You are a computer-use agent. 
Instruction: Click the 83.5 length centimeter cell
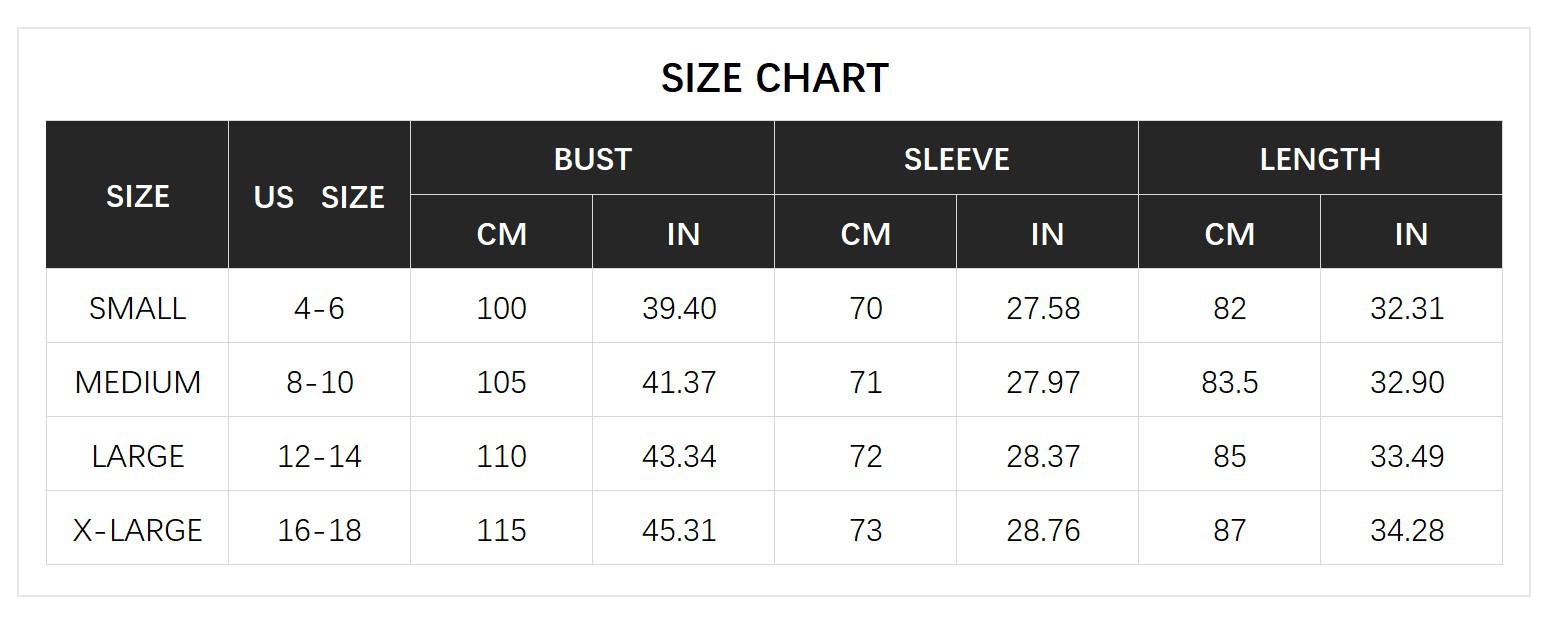(x=1229, y=382)
